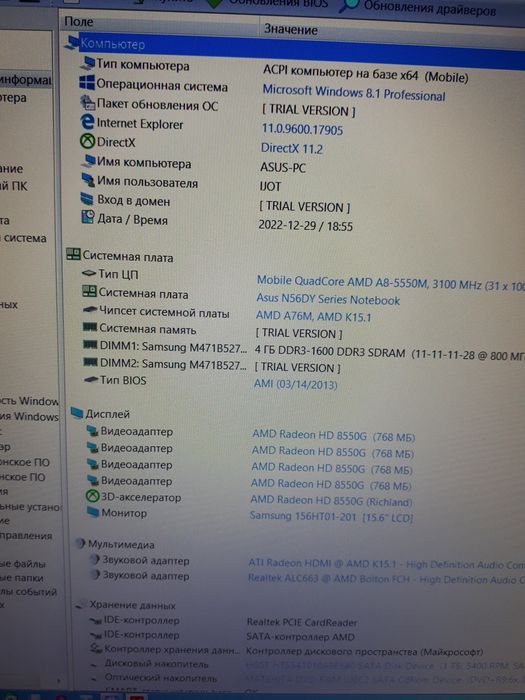The width and height of the screenshot is (525, 700).
Task: Click the Дисплей group header icon
Action: [77, 413]
